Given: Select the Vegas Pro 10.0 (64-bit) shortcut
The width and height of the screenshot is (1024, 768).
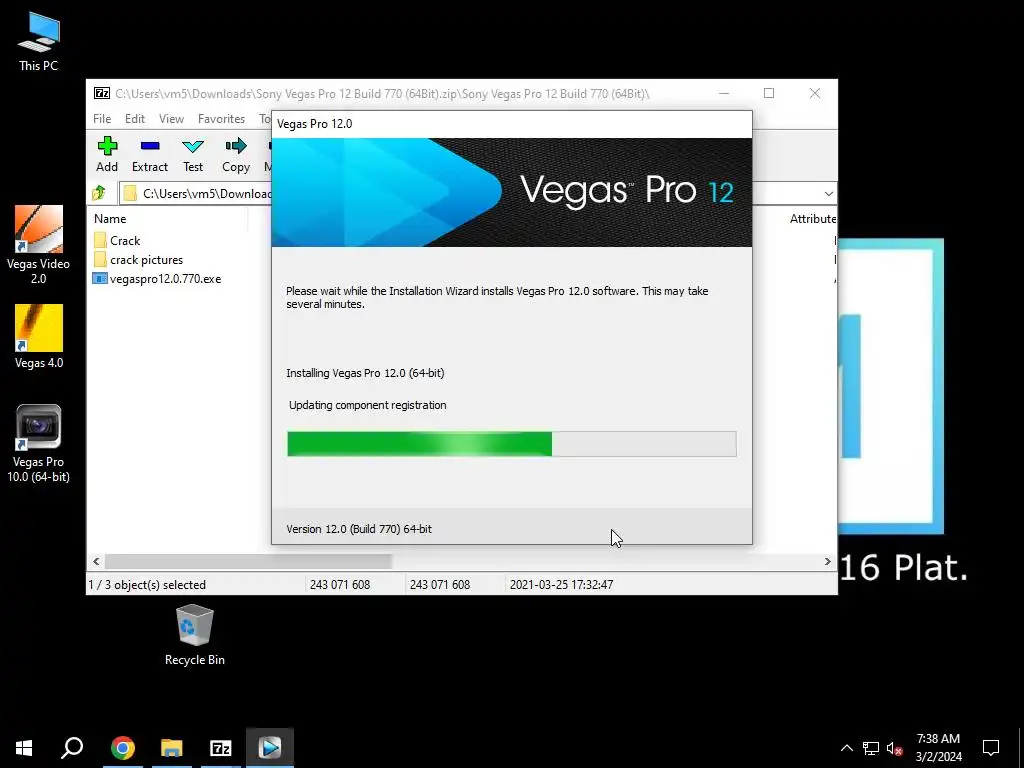Looking at the screenshot, I should [39, 444].
